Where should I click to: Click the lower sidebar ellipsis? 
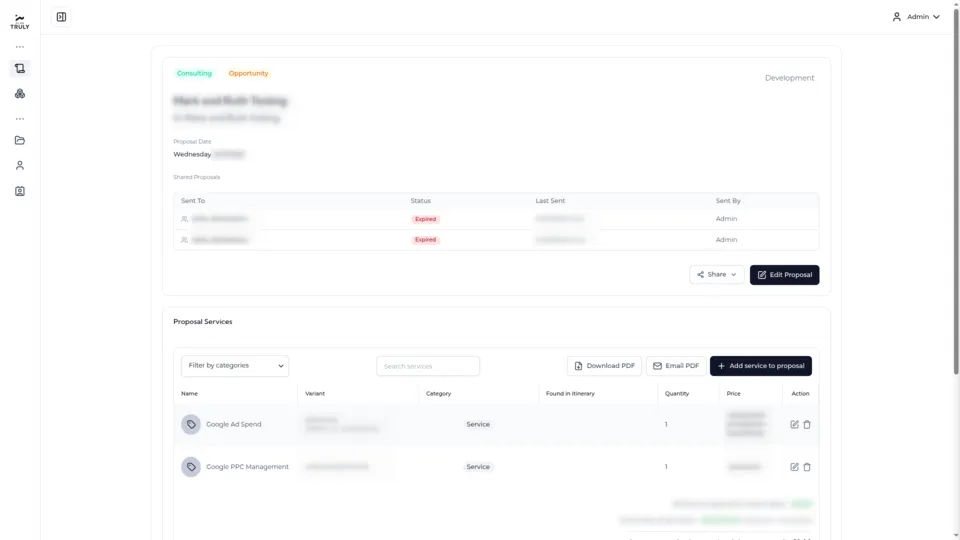click(x=20, y=119)
